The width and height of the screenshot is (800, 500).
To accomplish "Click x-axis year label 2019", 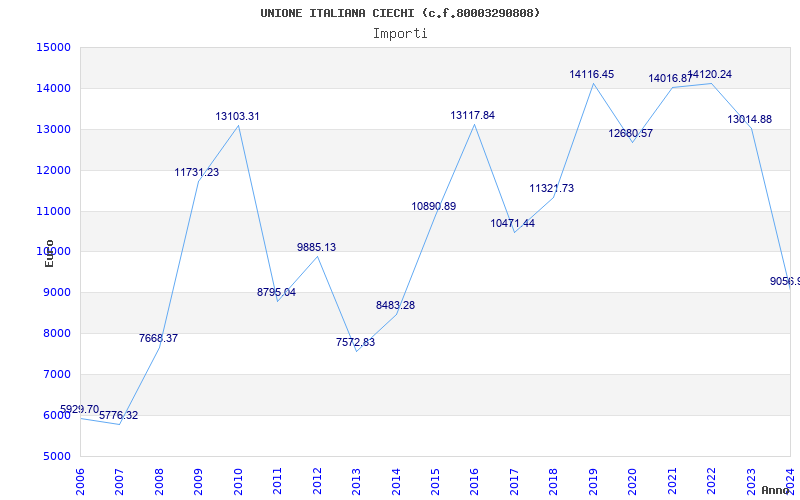I will [593, 481].
